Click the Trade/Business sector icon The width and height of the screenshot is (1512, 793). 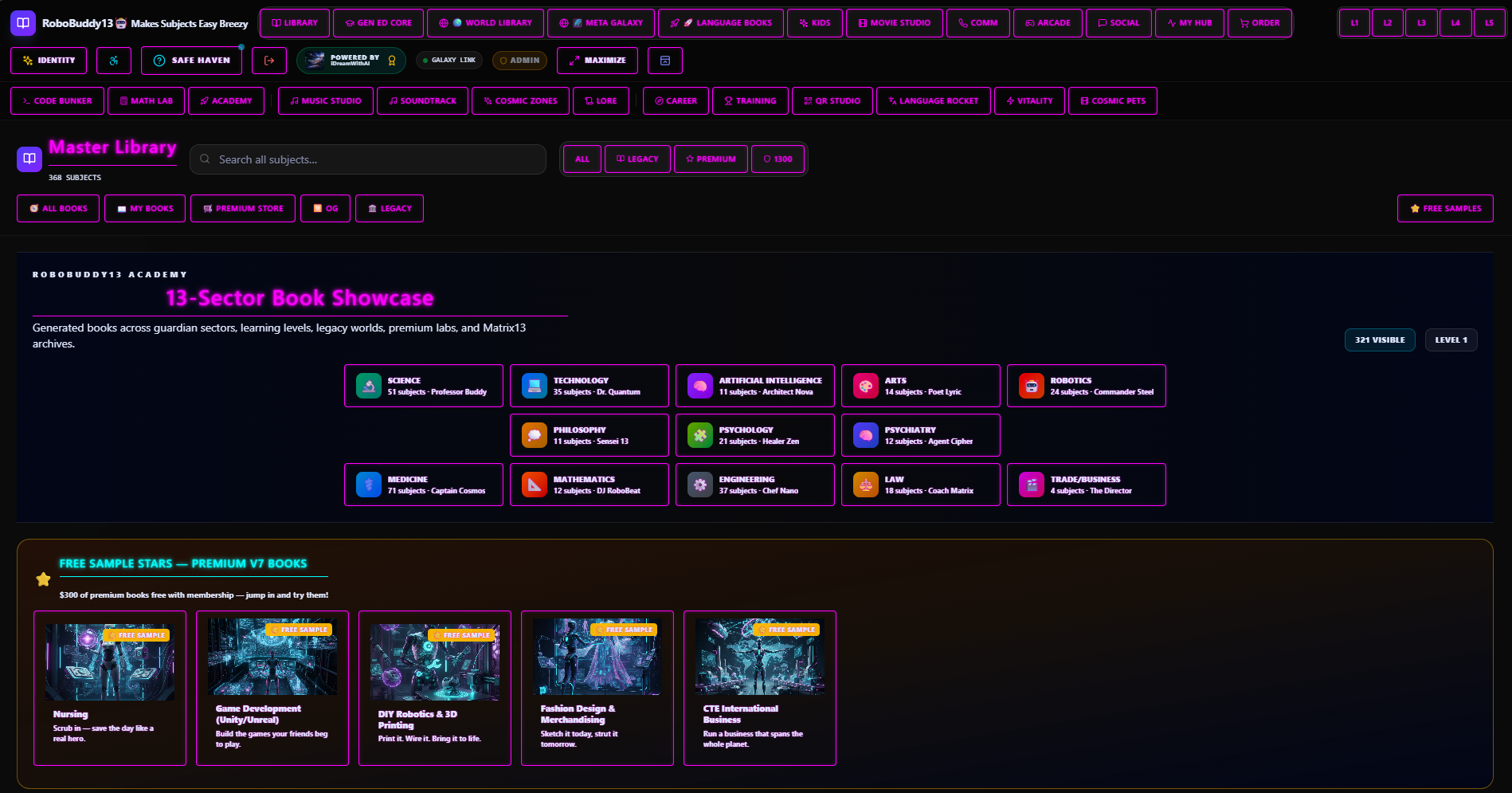pos(1032,485)
